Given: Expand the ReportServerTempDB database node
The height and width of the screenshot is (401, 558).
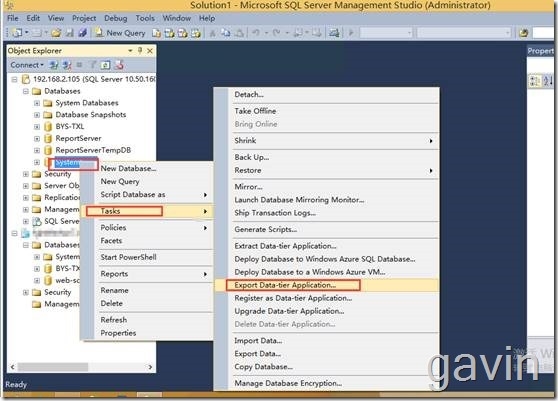Looking at the screenshot, I should pyautogui.click(x=37, y=151).
